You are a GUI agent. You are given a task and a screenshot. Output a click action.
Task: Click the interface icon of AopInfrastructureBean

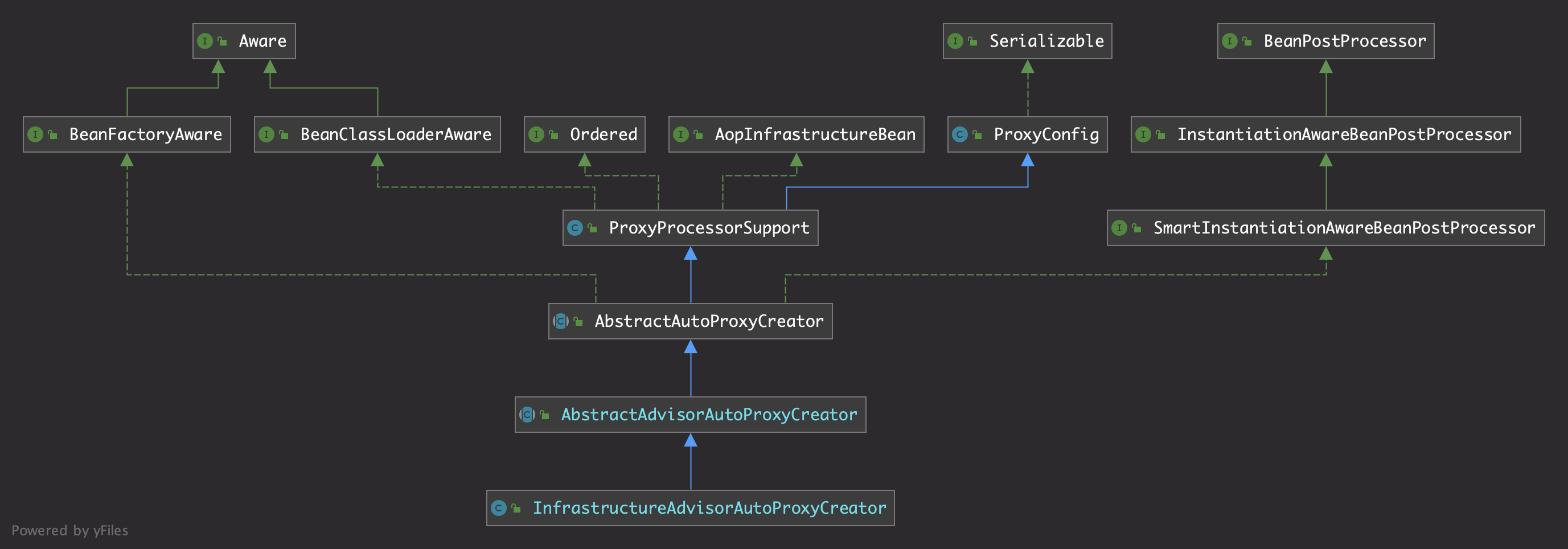click(681, 134)
